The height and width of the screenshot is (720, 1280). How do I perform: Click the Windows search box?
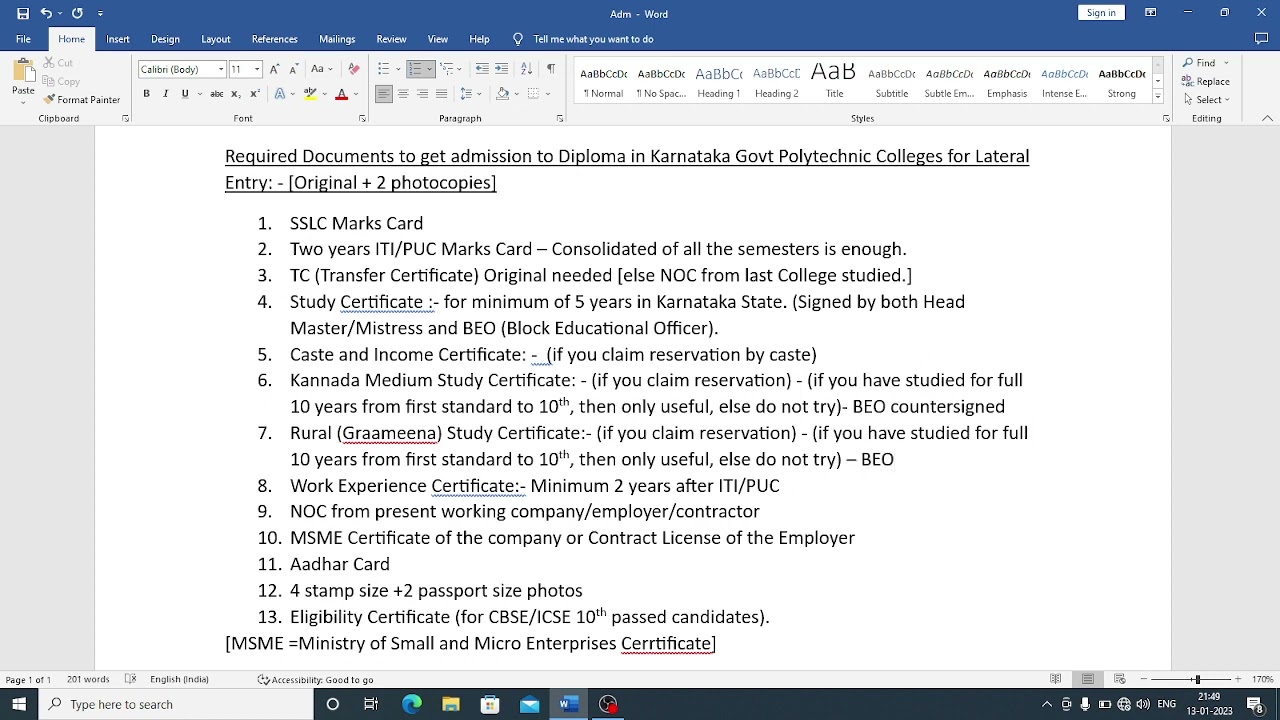175,704
